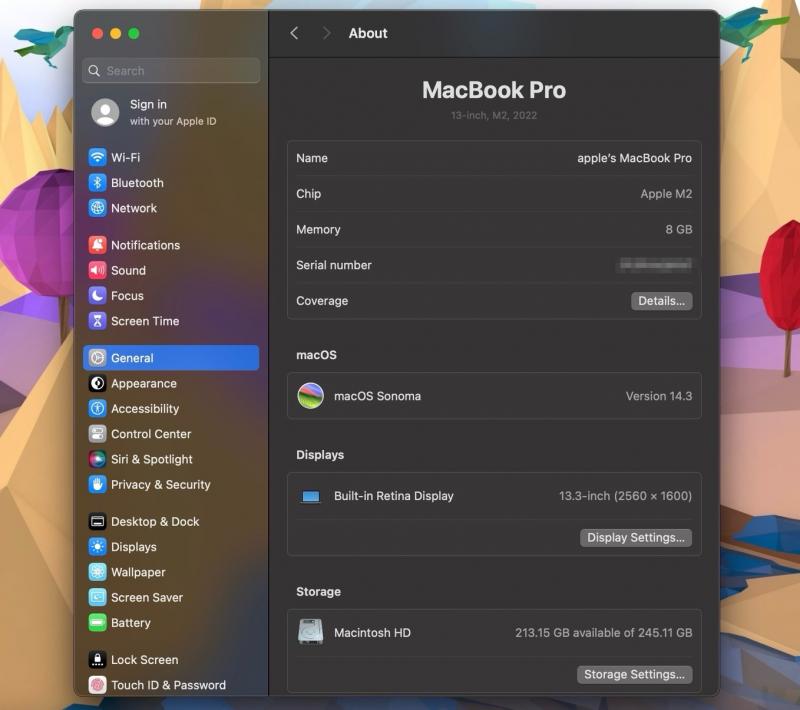Open Notifications bell icon

click(x=97, y=245)
